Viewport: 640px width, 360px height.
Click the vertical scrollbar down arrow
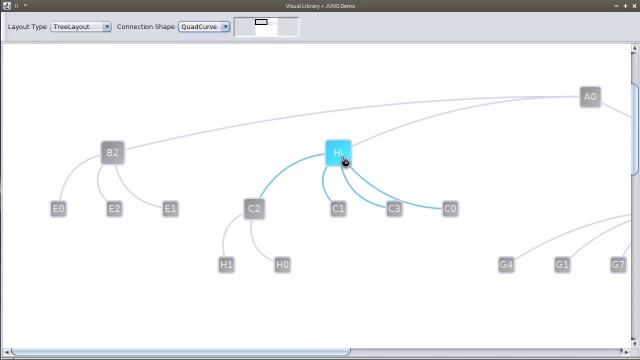point(635,344)
